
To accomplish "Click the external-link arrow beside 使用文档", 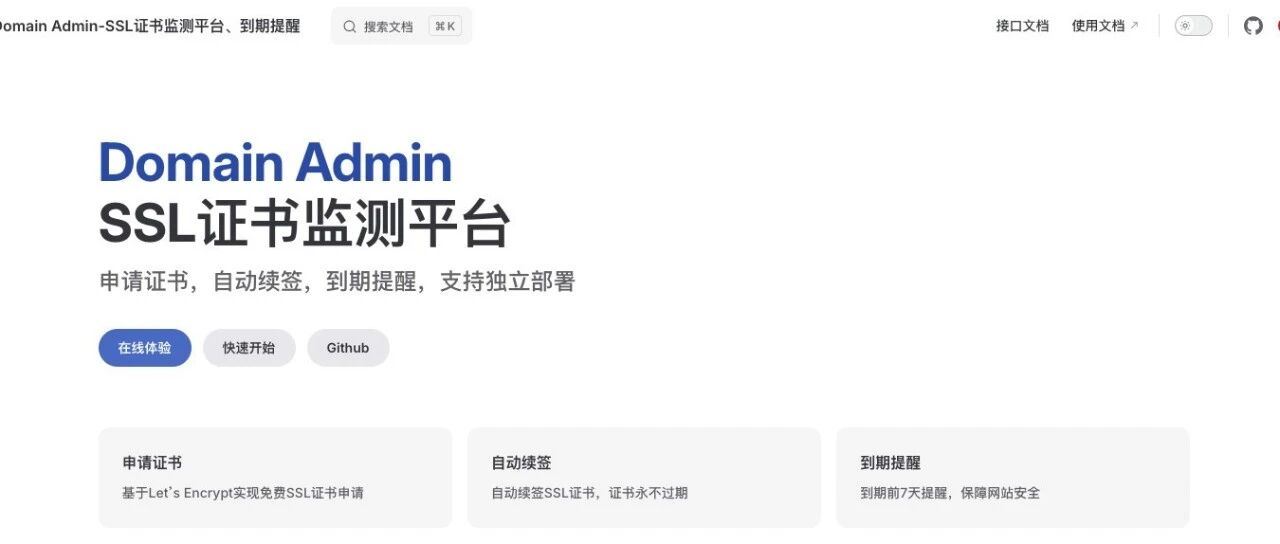I will click(x=1134, y=26).
